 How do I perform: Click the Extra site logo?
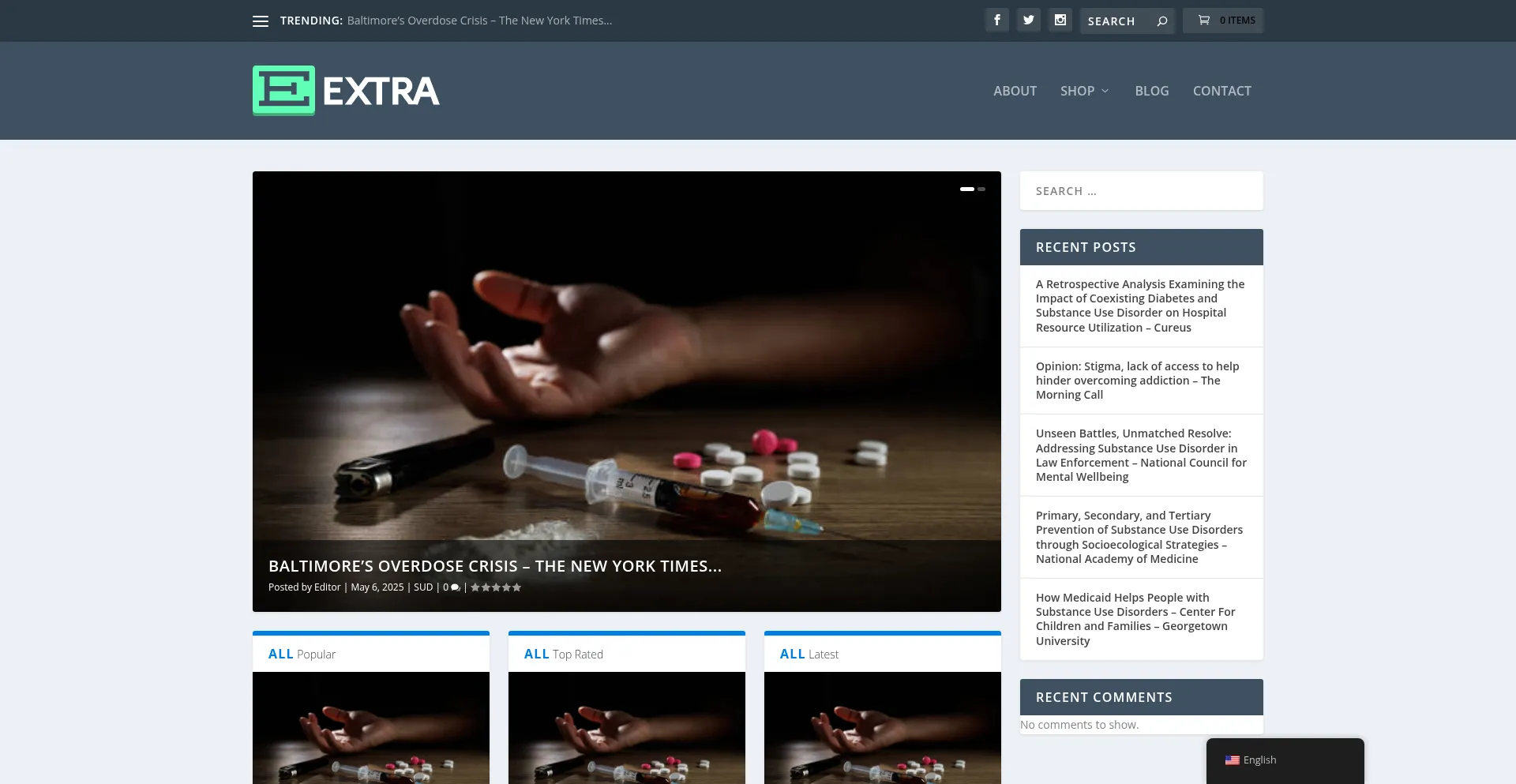click(346, 91)
